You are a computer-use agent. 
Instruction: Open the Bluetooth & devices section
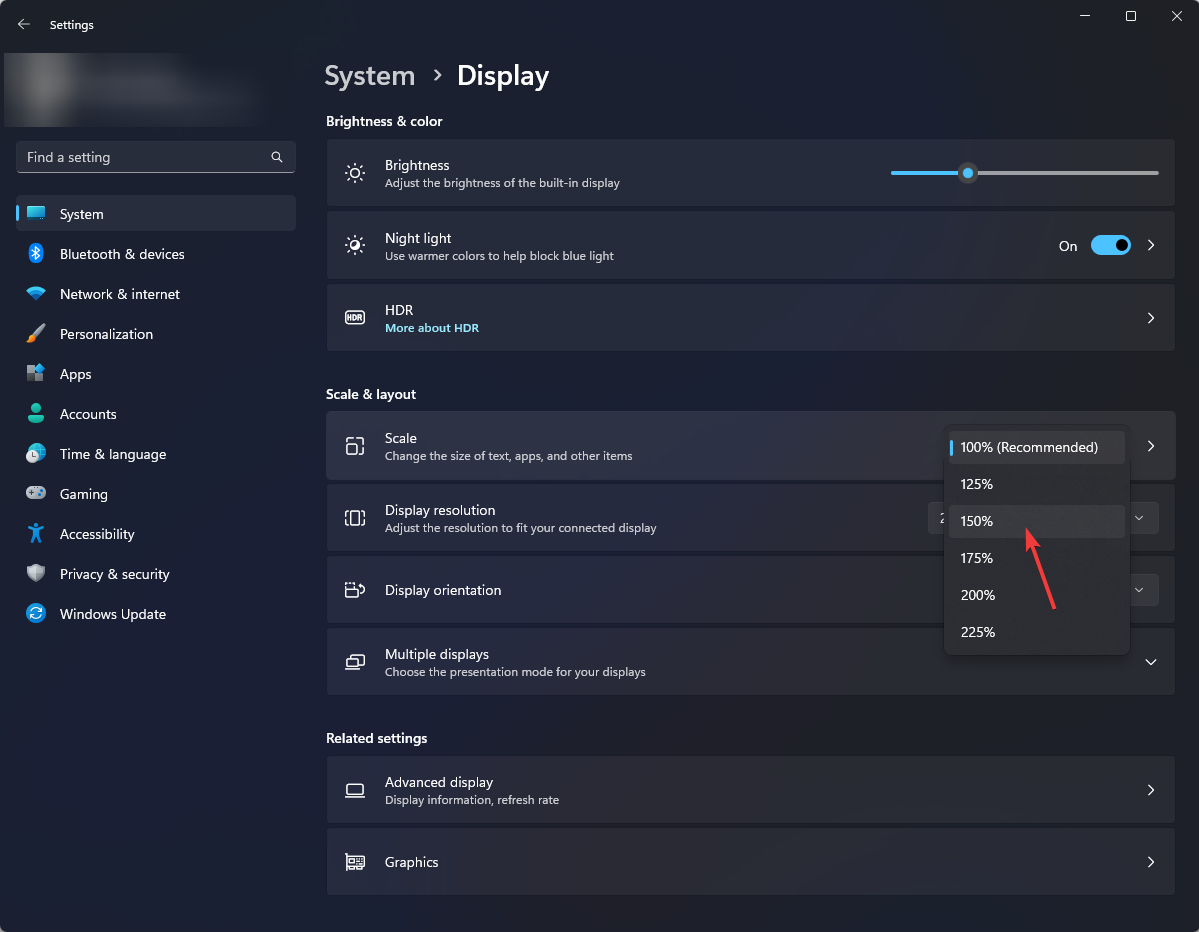tap(121, 254)
